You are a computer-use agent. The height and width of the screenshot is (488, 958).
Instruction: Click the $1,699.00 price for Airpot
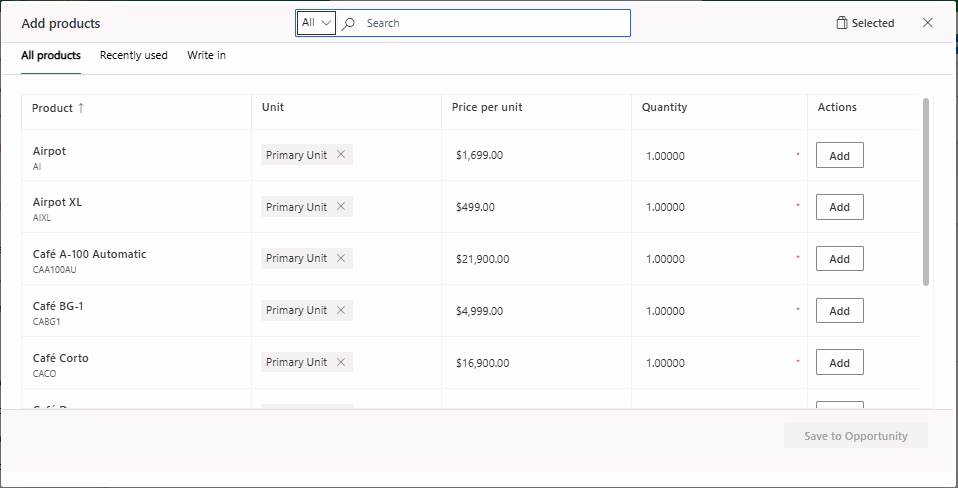point(480,155)
